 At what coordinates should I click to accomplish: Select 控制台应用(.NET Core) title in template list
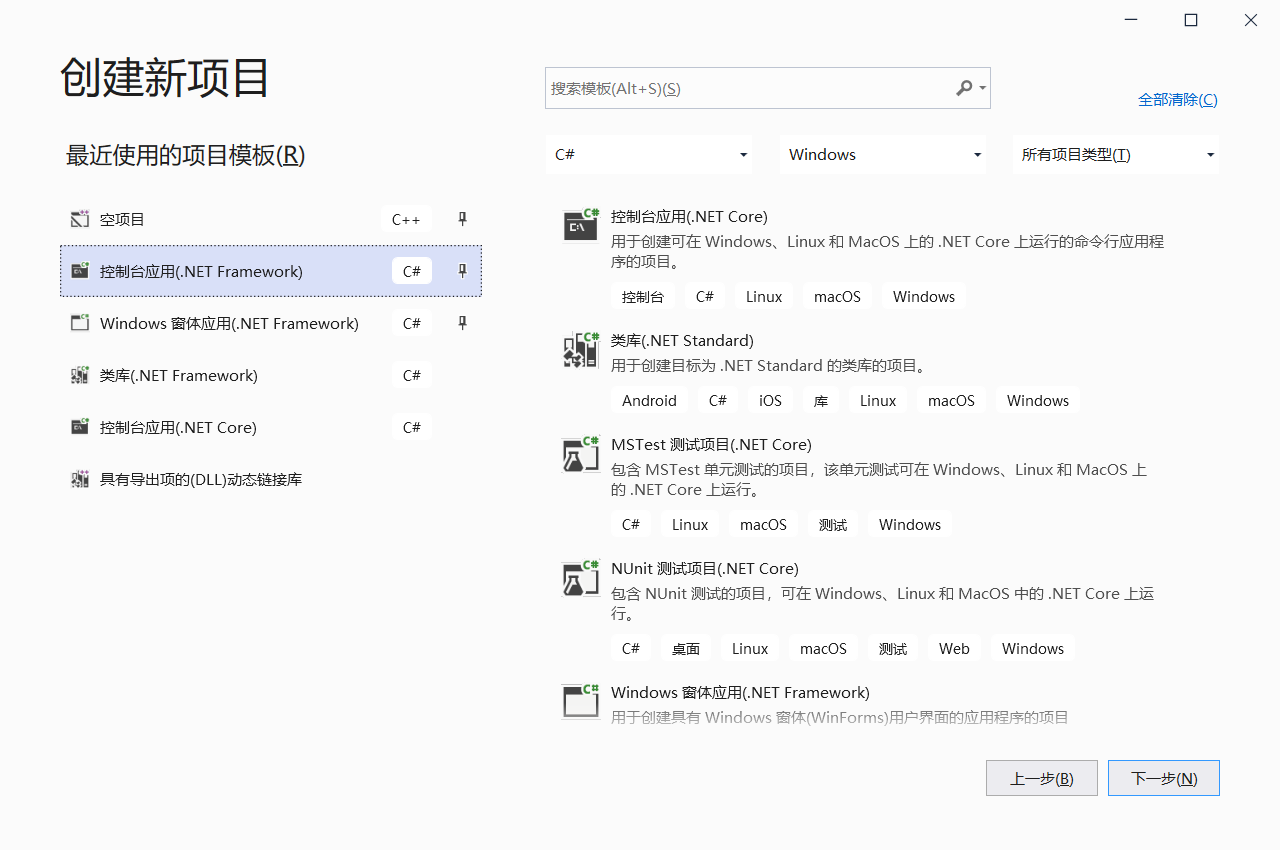coord(689,216)
